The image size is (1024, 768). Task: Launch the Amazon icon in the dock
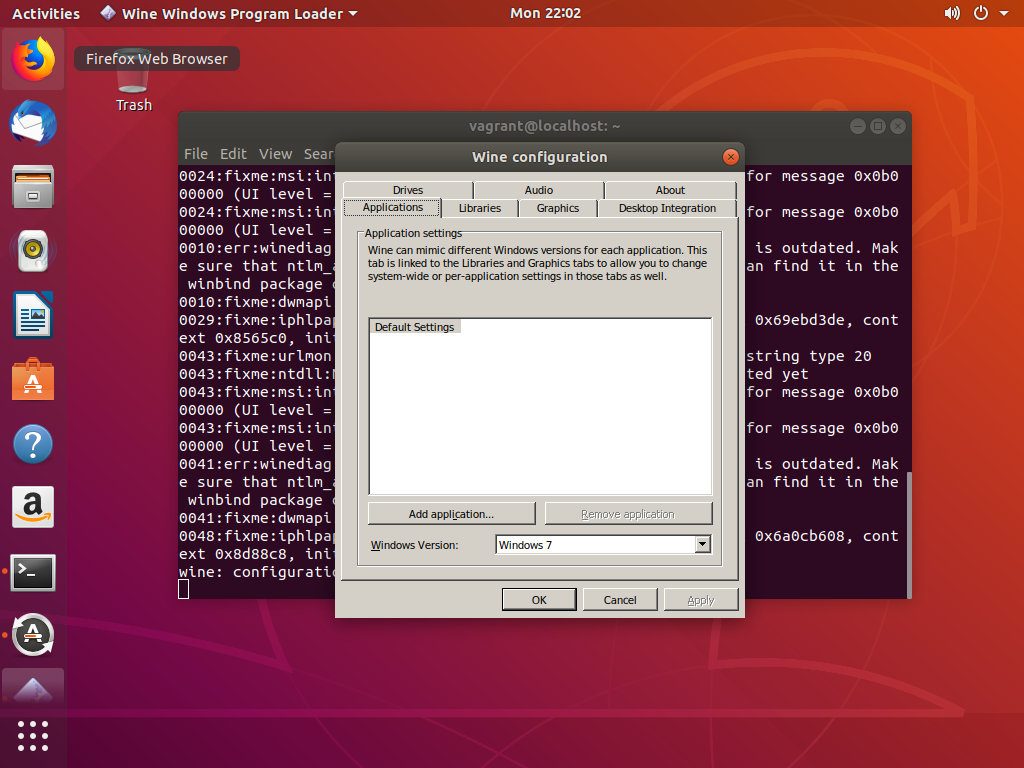(x=33, y=507)
